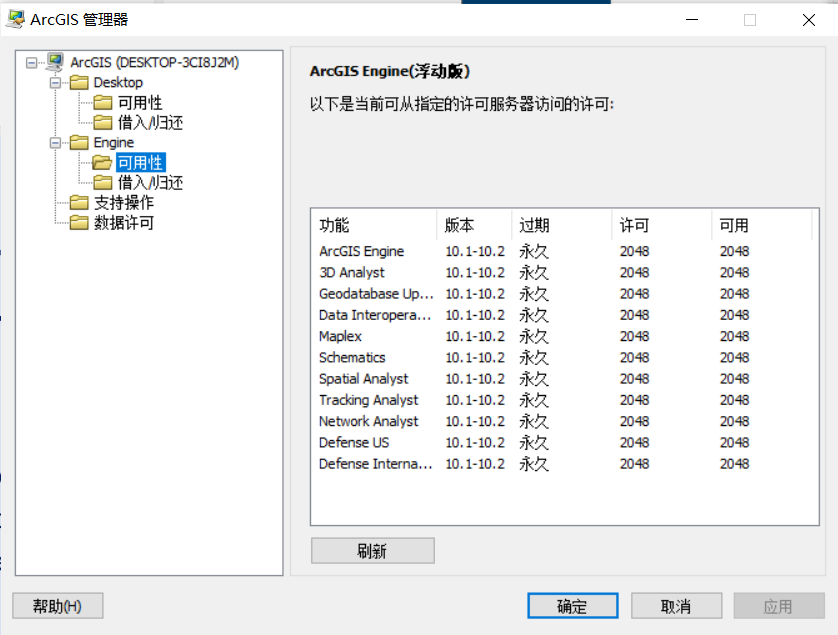Screen dimensions: 838x635
Task: Close the ArcGIS 管理器 window
Action: 809,20
